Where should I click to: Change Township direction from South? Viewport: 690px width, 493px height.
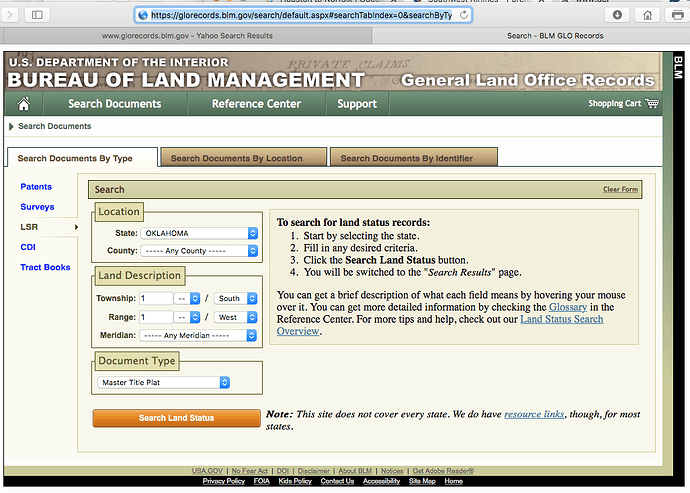click(x=235, y=298)
